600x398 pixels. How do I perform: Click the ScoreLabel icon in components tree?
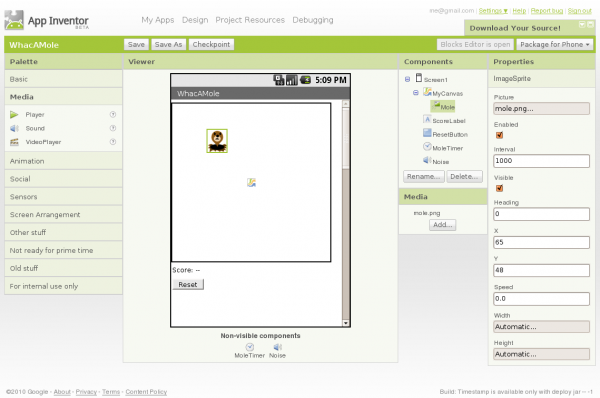point(427,119)
